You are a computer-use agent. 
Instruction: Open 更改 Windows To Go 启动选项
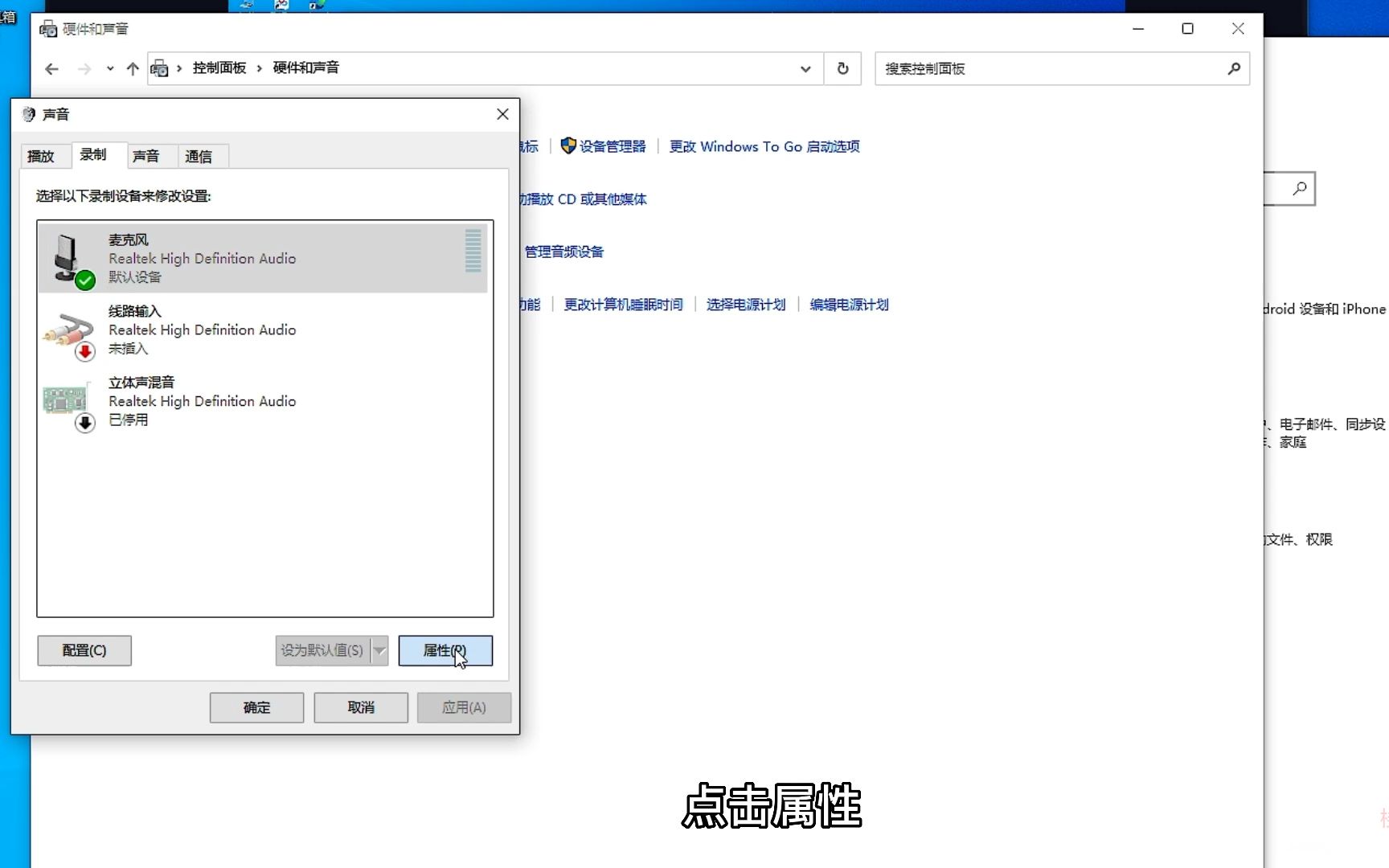pos(764,146)
